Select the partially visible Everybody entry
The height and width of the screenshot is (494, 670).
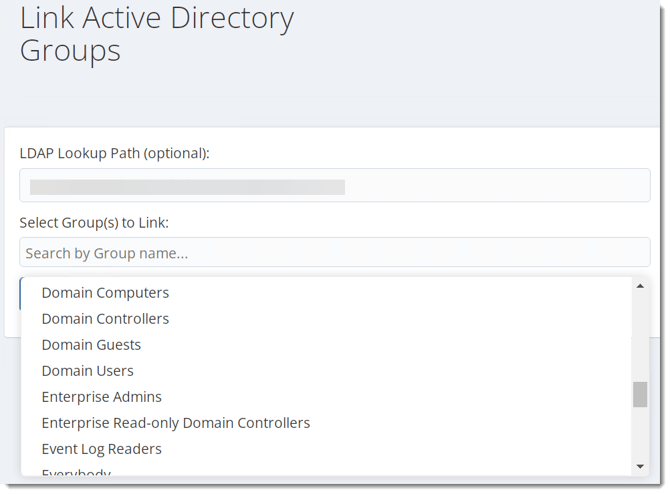76,472
